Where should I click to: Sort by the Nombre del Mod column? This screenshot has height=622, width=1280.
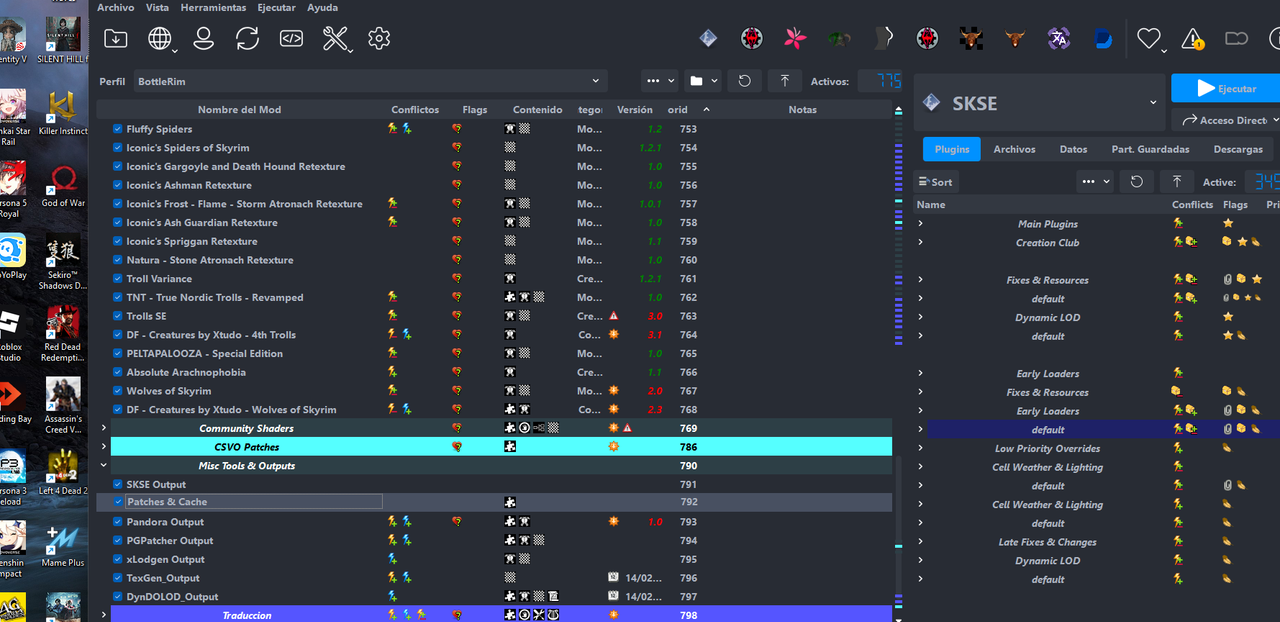(239, 110)
